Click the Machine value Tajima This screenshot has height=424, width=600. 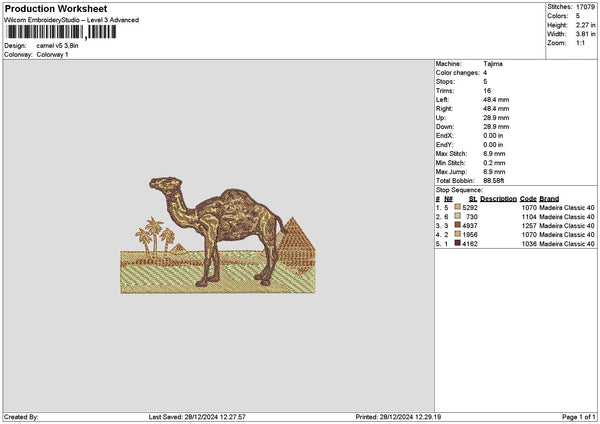pos(493,63)
